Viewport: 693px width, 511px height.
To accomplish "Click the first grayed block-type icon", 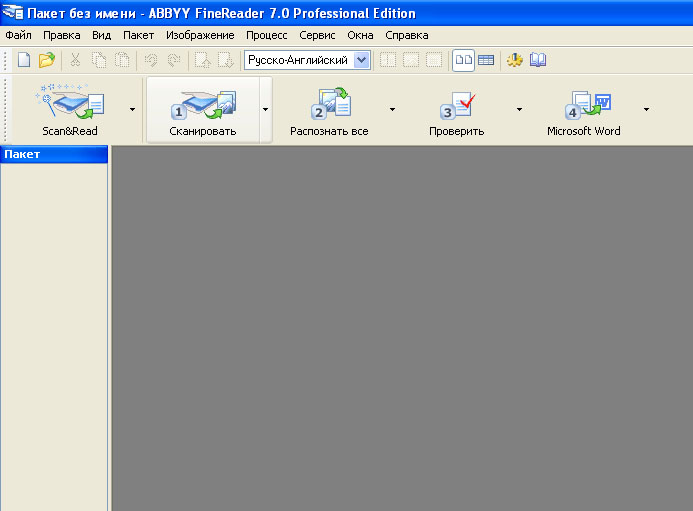I will coord(388,60).
